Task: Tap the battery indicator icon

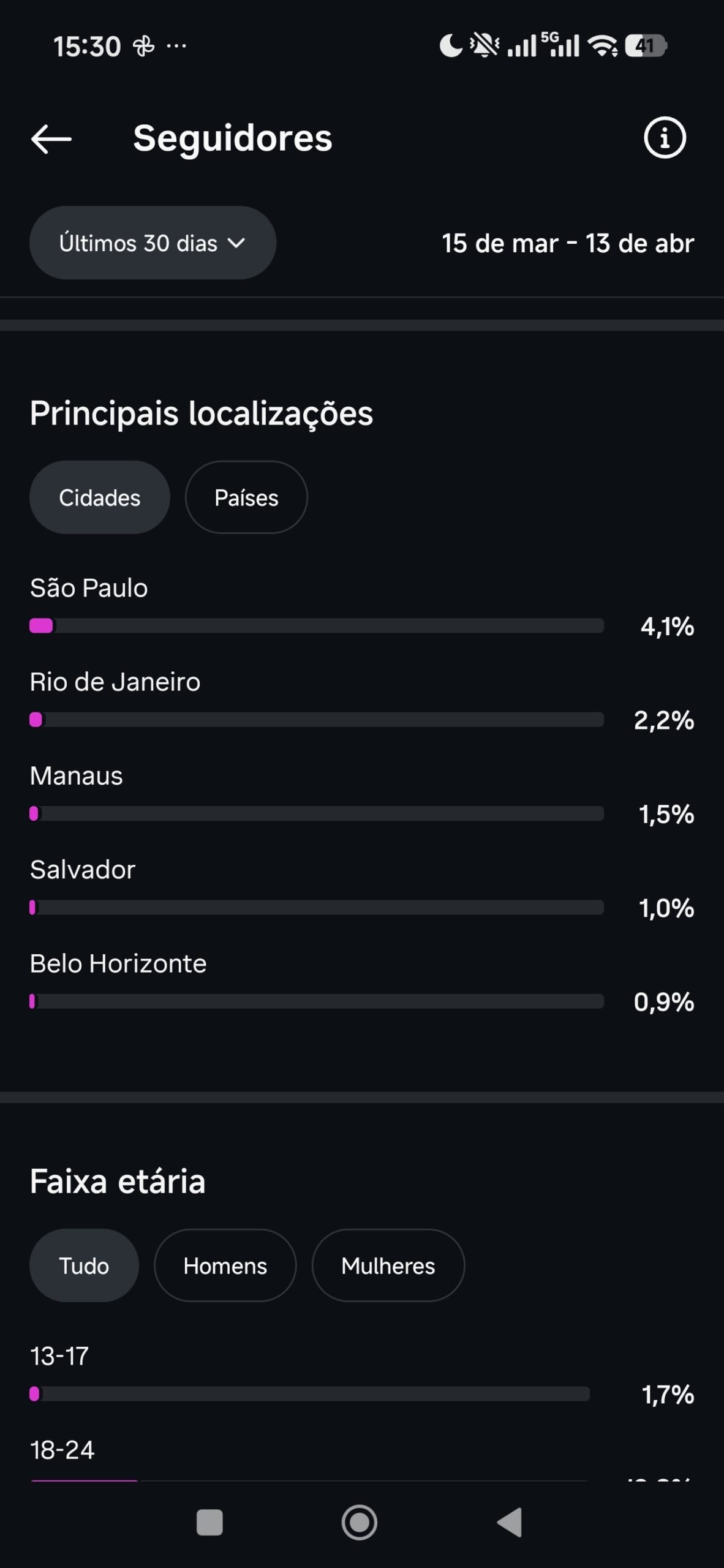Action: point(645,46)
